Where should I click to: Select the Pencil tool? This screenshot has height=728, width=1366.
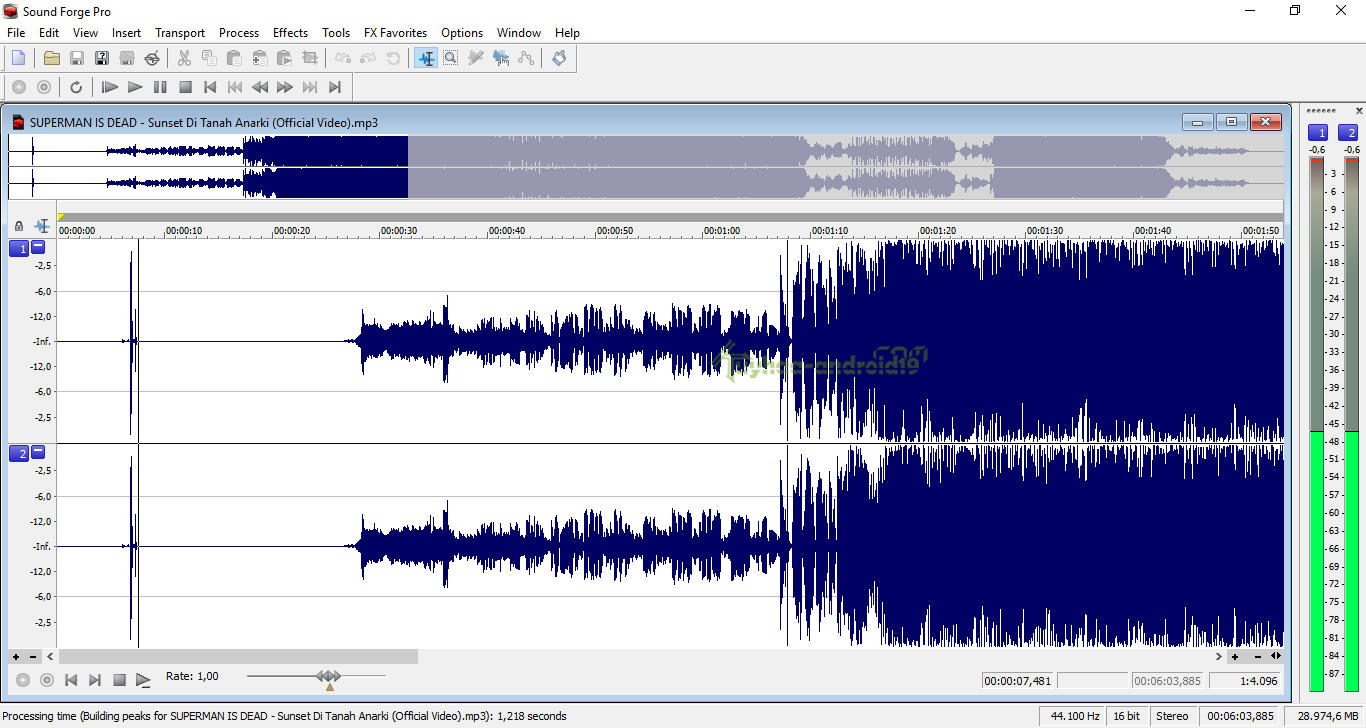[x=476, y=58]
